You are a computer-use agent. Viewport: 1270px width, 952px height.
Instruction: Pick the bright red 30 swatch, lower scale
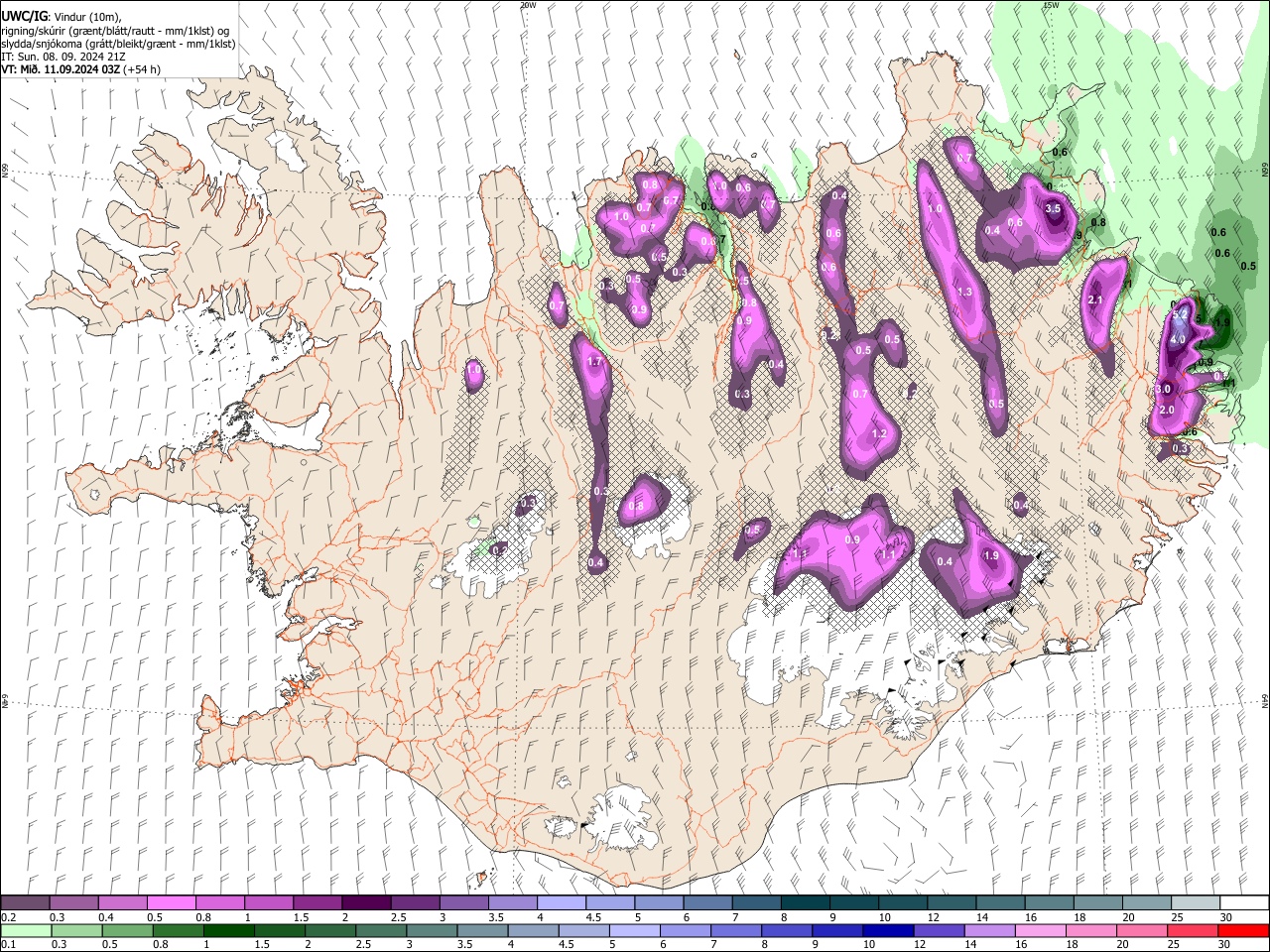coord(1243,930)
